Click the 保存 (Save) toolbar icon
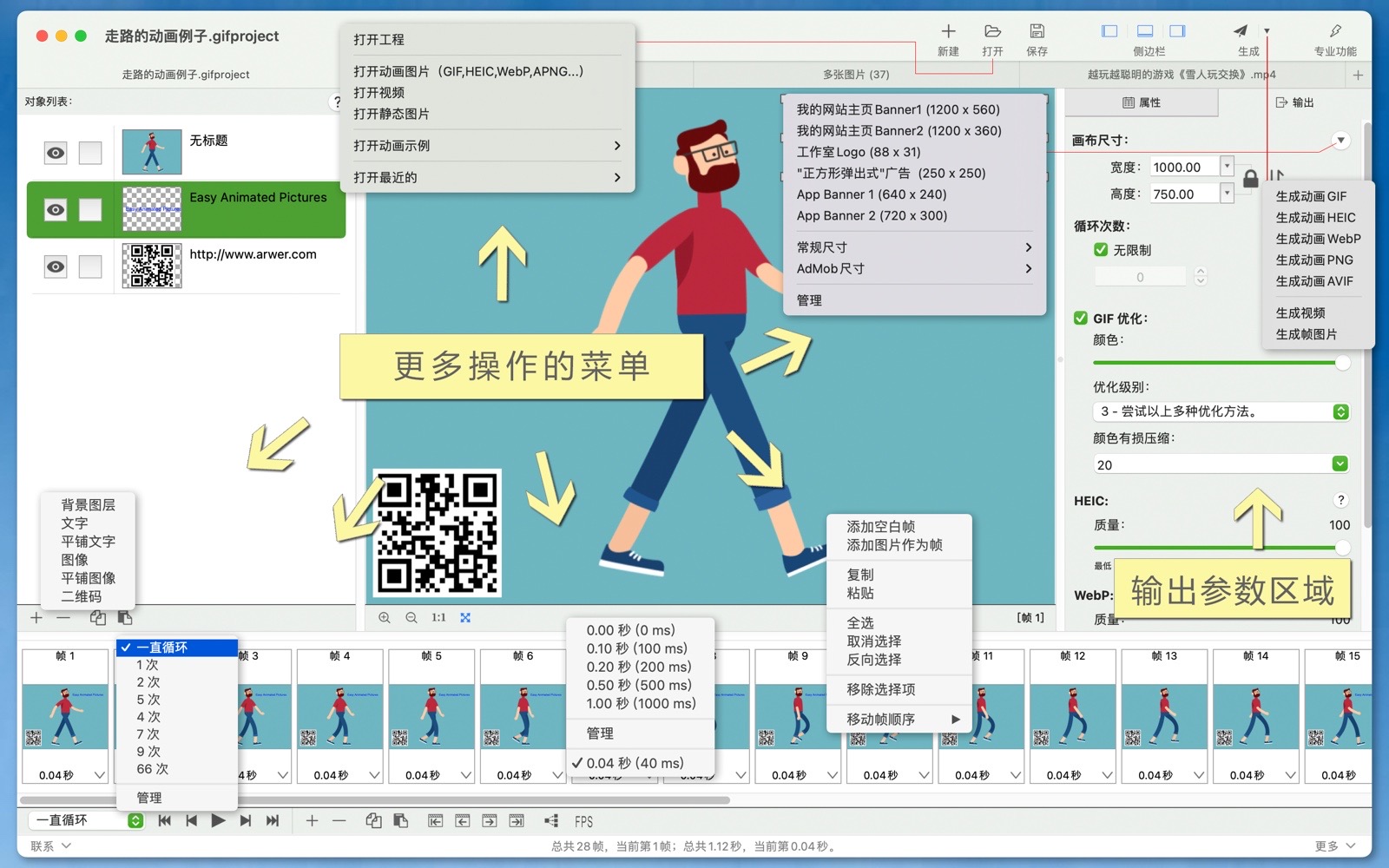The height and width of the screenshot is (868, 1389). pos(1037,32)
